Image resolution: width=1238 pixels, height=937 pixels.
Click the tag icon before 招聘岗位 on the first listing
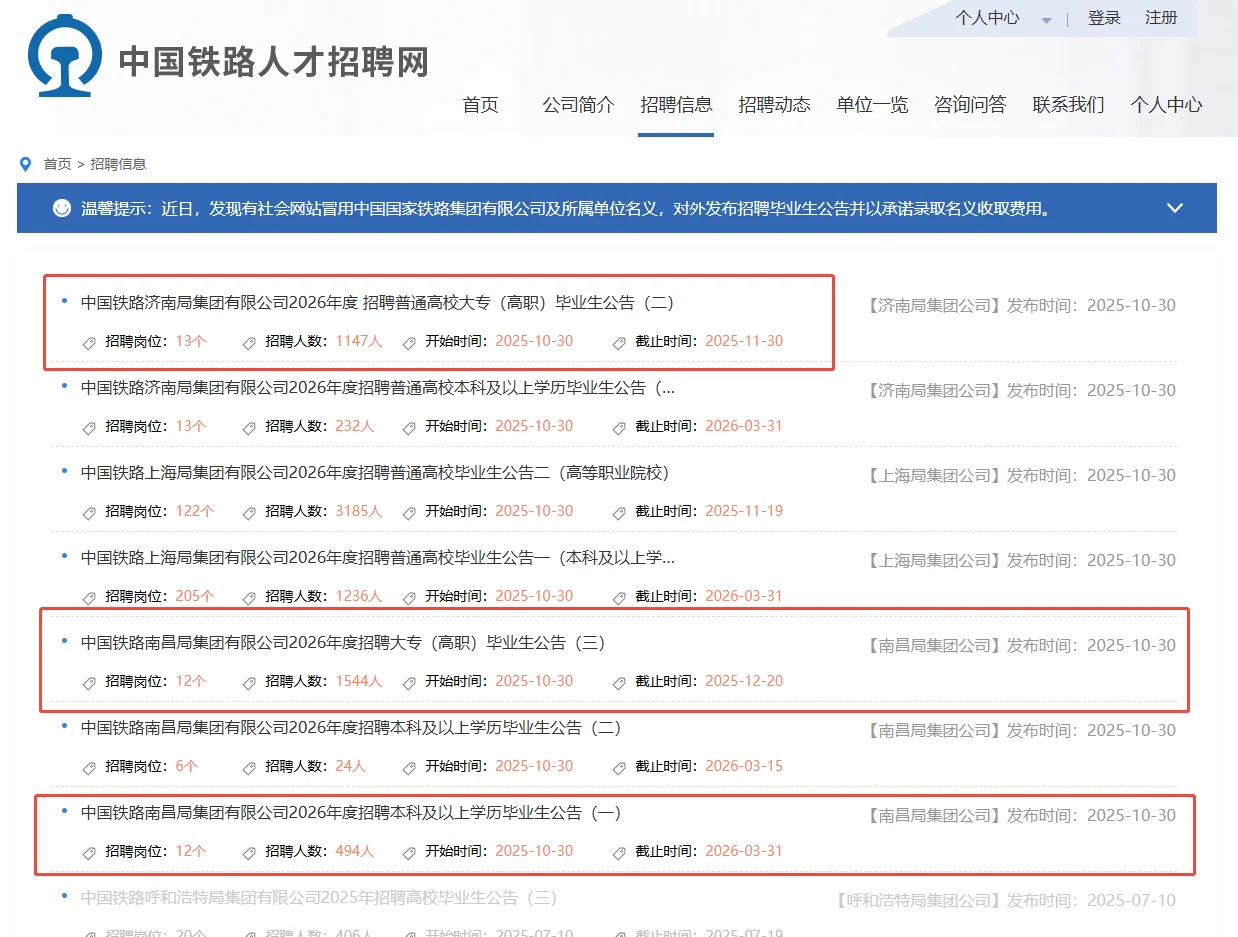[x=88, y=341]
